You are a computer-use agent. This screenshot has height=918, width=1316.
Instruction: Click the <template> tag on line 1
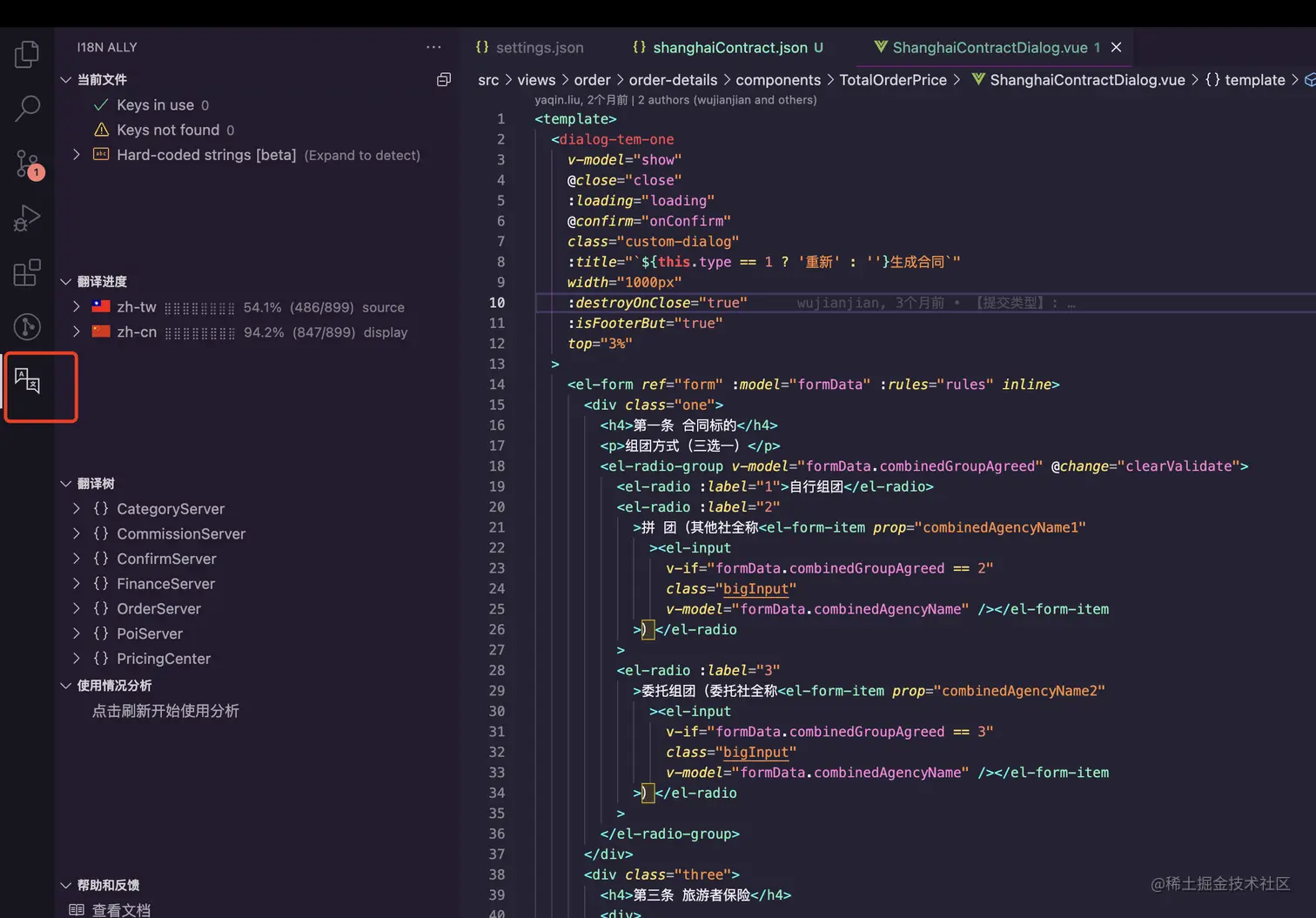[575, 119]
